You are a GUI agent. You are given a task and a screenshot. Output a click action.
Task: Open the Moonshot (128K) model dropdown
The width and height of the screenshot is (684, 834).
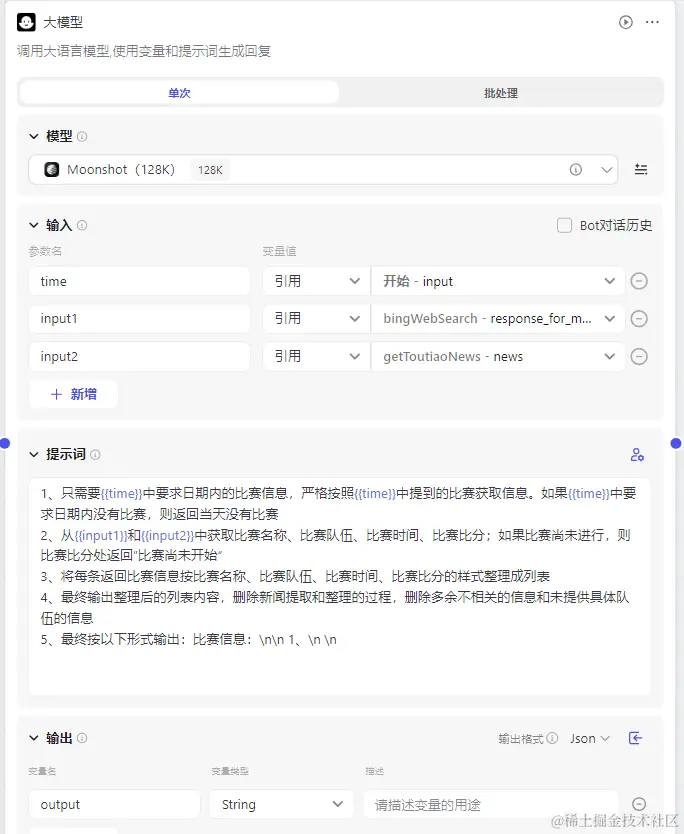(323, 170)
